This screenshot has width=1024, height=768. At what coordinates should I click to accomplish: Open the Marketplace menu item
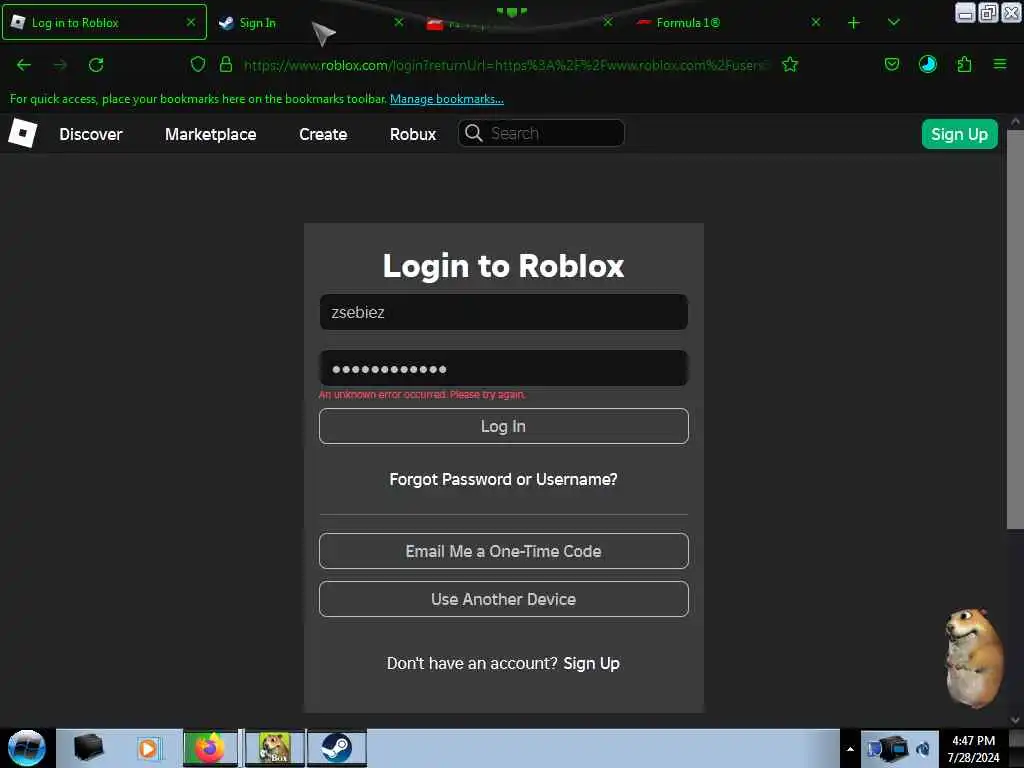[210, 134]
